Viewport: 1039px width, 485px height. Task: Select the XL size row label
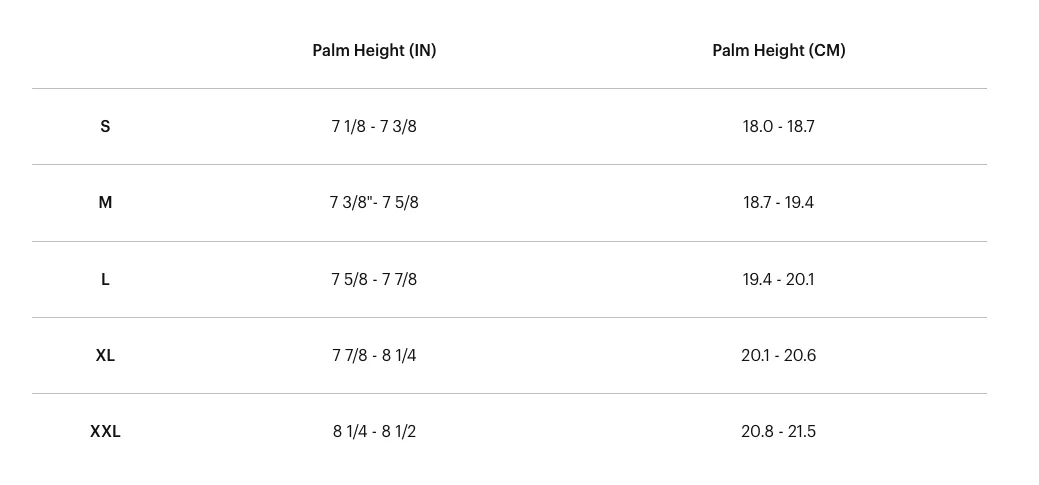tap(105, 355)
